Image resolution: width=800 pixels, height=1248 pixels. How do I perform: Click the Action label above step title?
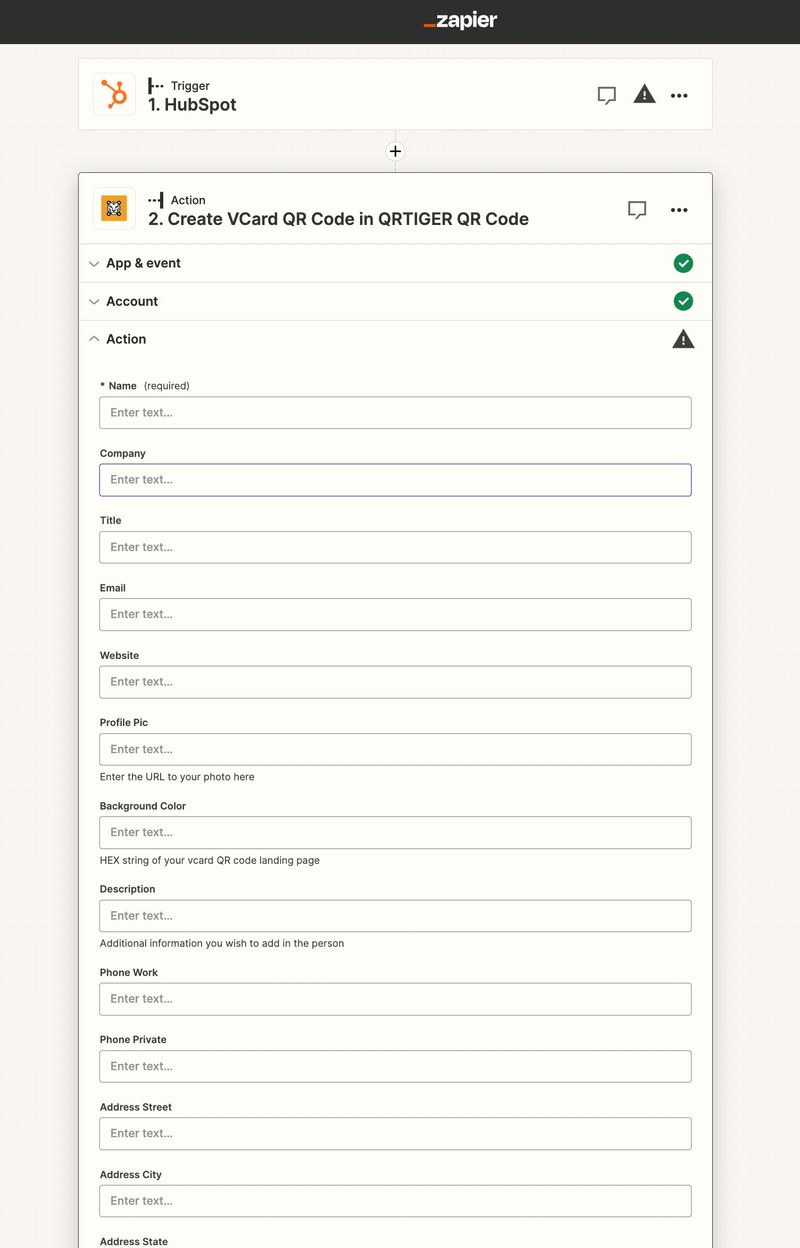point(188,200)
